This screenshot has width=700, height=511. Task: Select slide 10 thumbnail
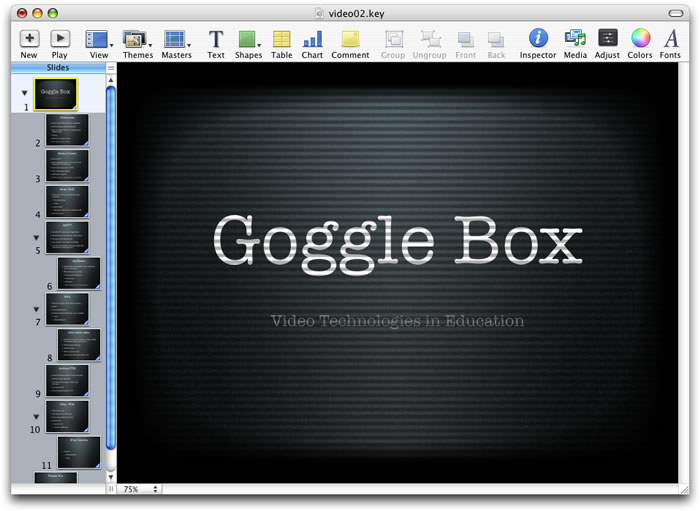tap(67, 416)
